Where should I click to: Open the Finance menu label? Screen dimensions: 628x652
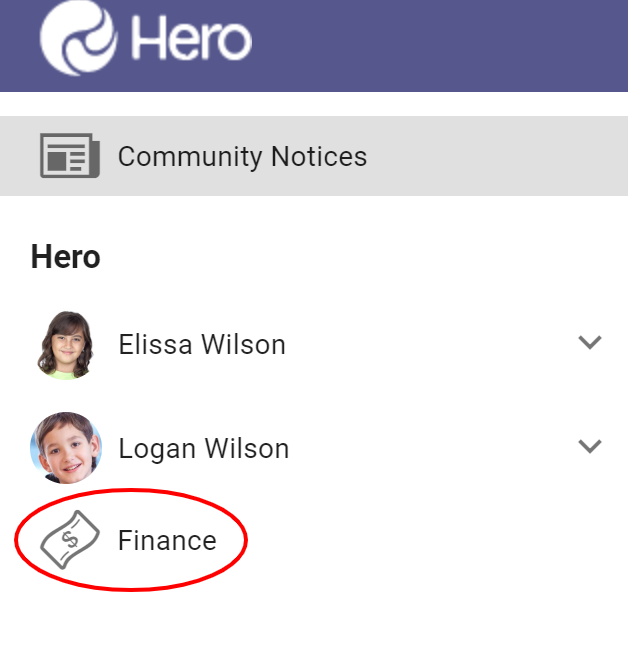coord(167,541)
